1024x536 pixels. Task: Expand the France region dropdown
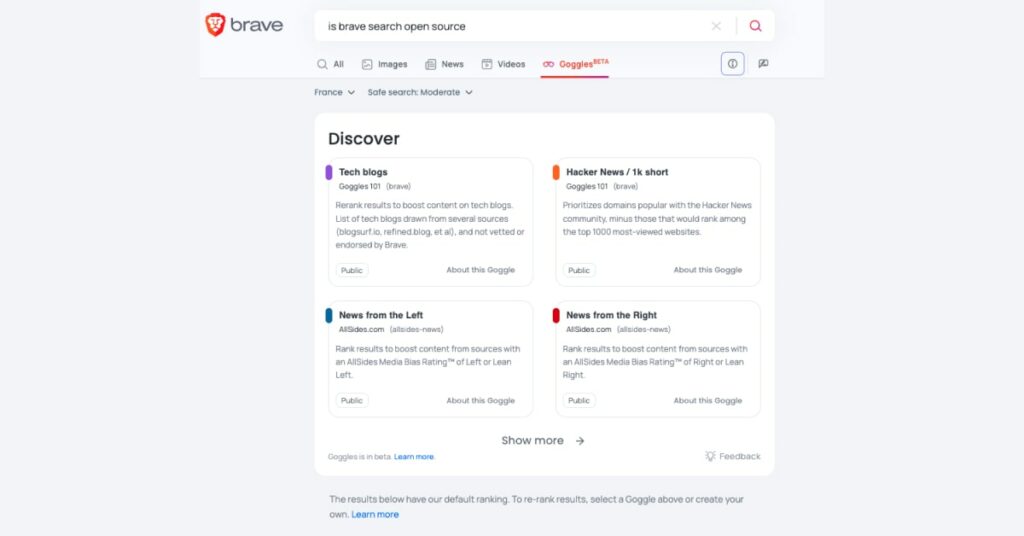pyautogui.click(x=334, y=92)
